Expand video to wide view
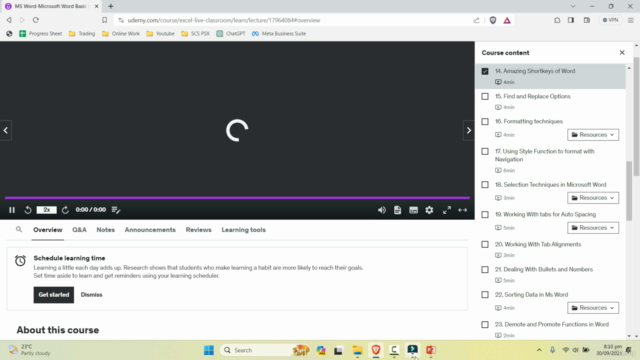 click(462, 210)
